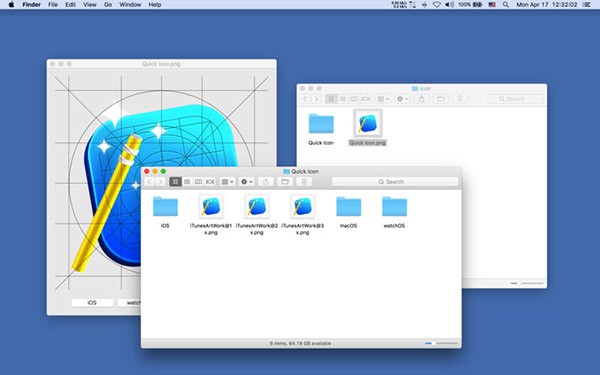
Task: Click the trash button in Quick Icon window
Action: pos(304,181)
